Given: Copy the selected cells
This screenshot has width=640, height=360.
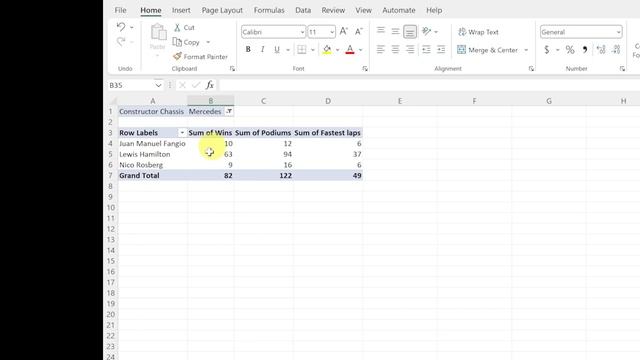Looking at the screenshot, I should click(186, 42).
